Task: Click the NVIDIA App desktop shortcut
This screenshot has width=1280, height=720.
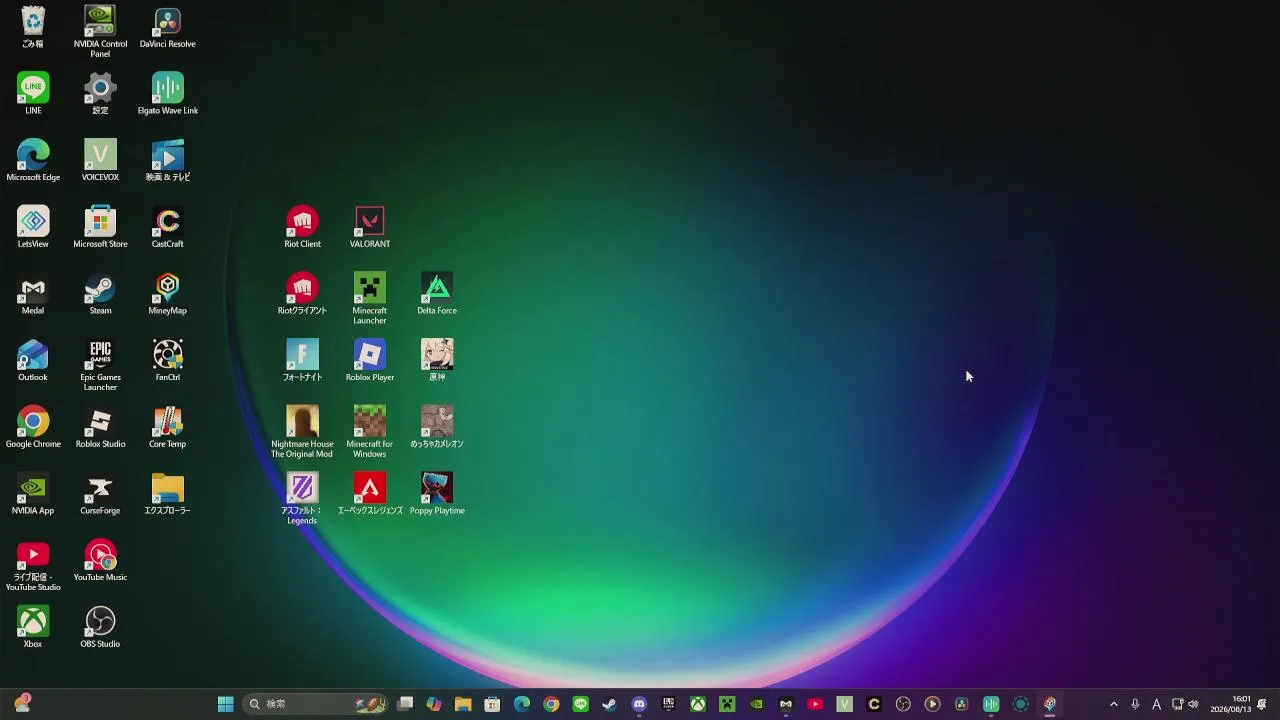Action: 33,494
